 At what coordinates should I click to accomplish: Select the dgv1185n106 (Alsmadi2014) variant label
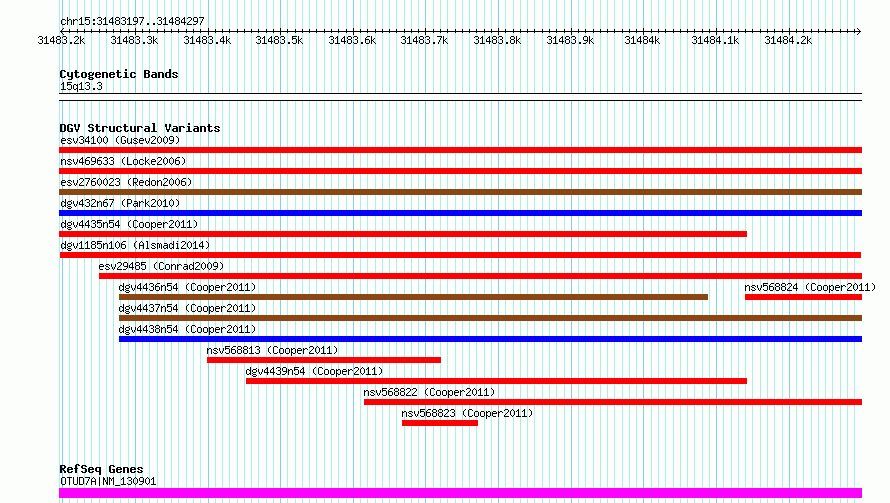pyautogui.click(x=135, y=245)
